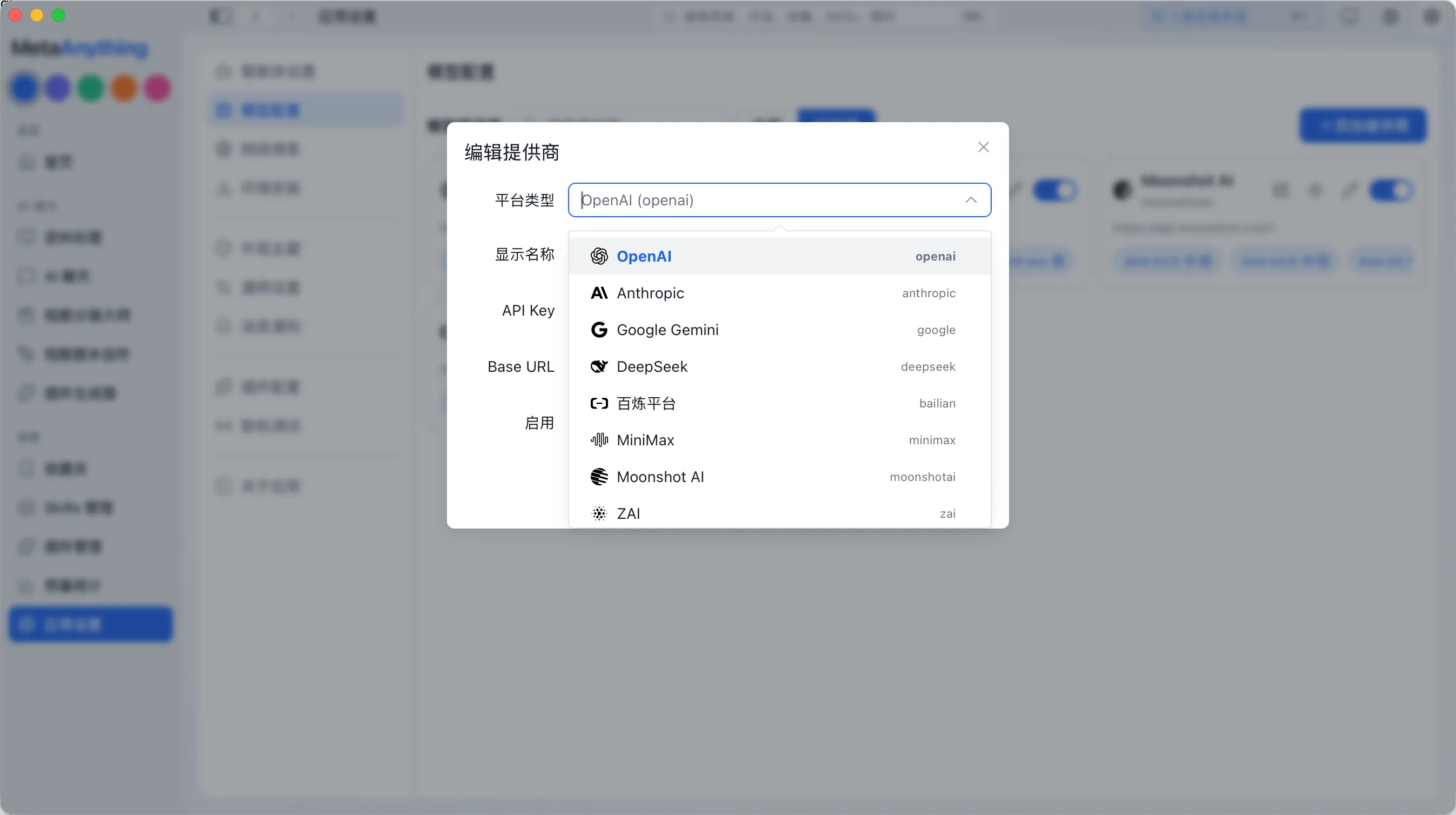The width and height of the screenshot is (1456, 815).
Task: Click the 平台类型 field label
Action: pos(524,200)
